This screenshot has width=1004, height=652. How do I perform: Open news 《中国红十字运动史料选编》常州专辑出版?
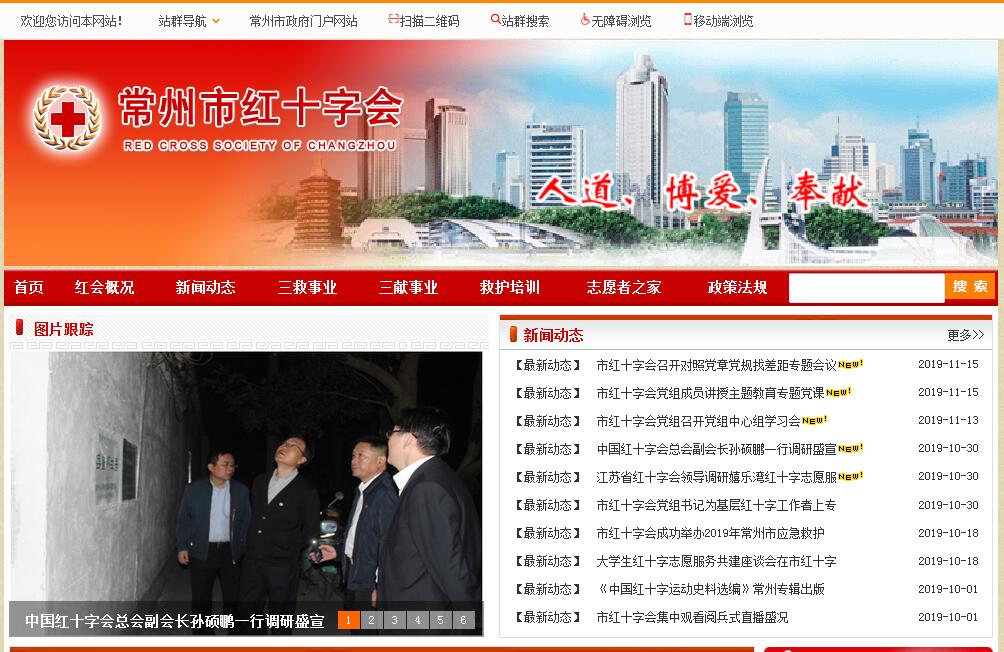710,589
